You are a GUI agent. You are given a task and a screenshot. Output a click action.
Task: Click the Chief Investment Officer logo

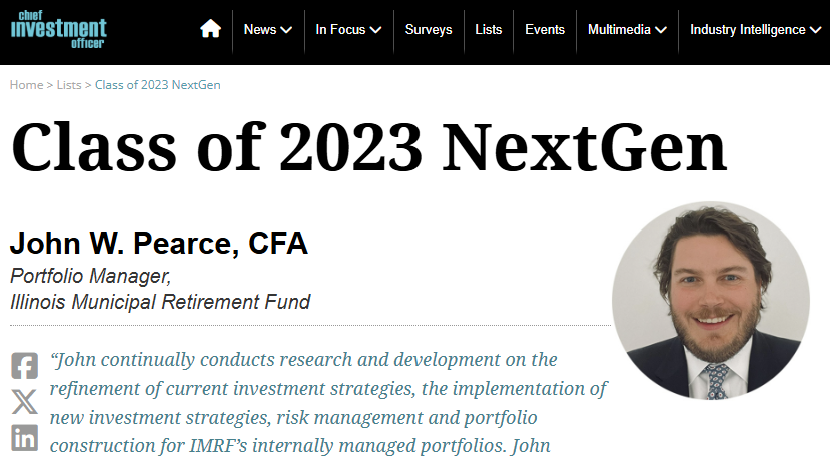coord(58,29)
